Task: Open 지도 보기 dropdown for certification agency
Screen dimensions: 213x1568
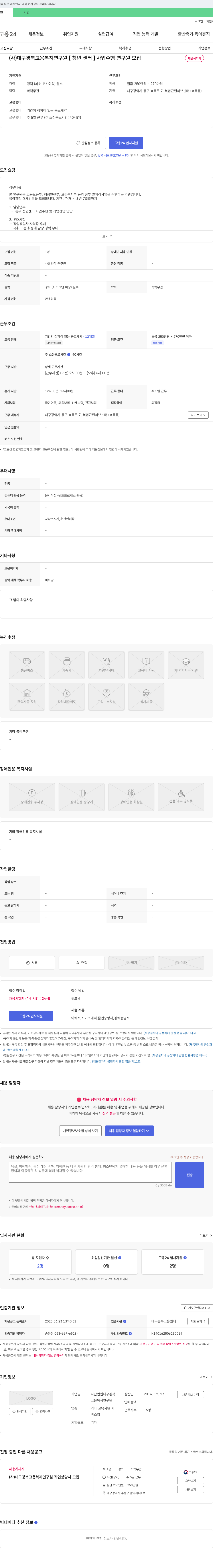Action: [198, 1322]
